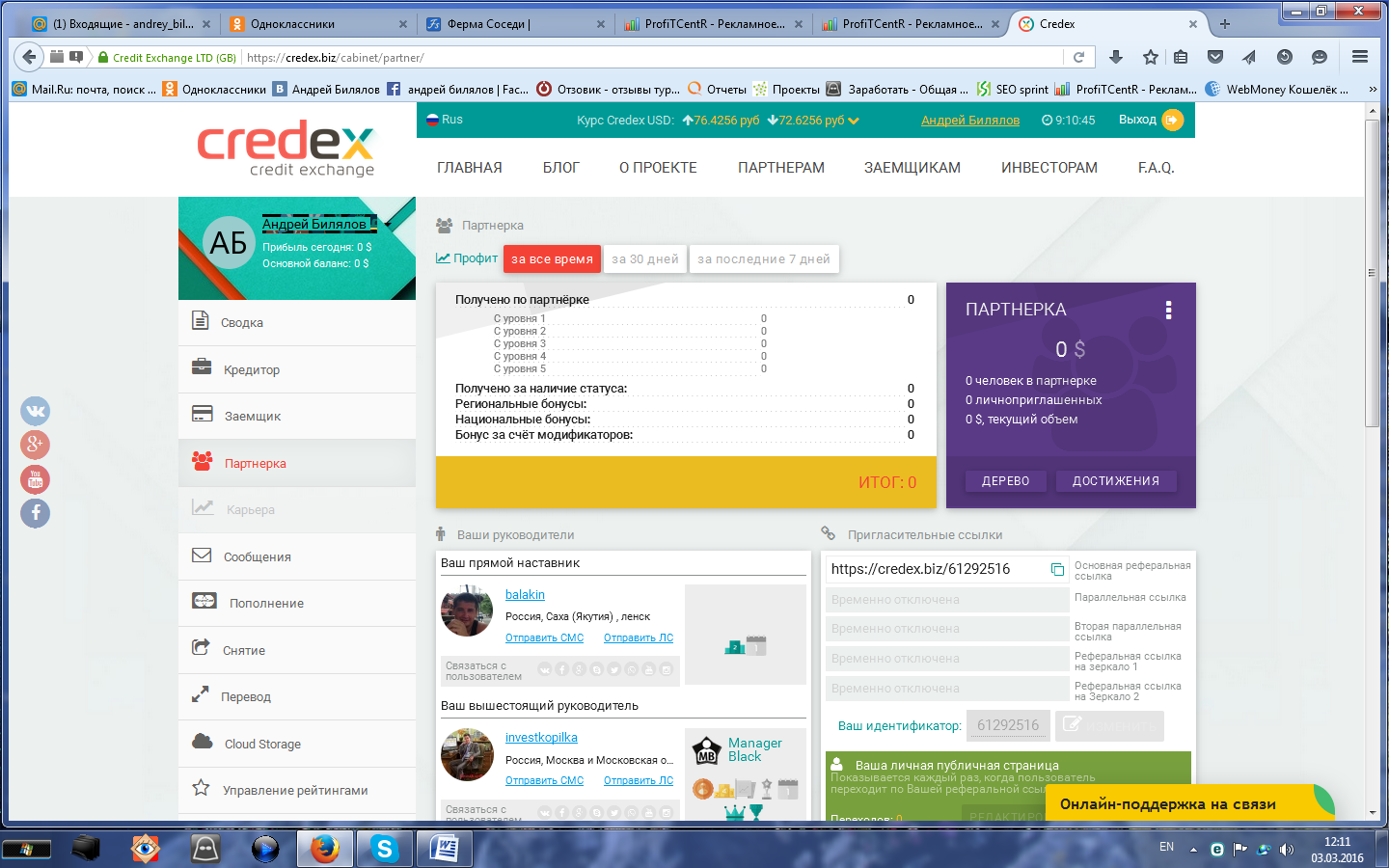Open ИНВЕСТОРАМ in the top navigation

[x=1049, y=168]
